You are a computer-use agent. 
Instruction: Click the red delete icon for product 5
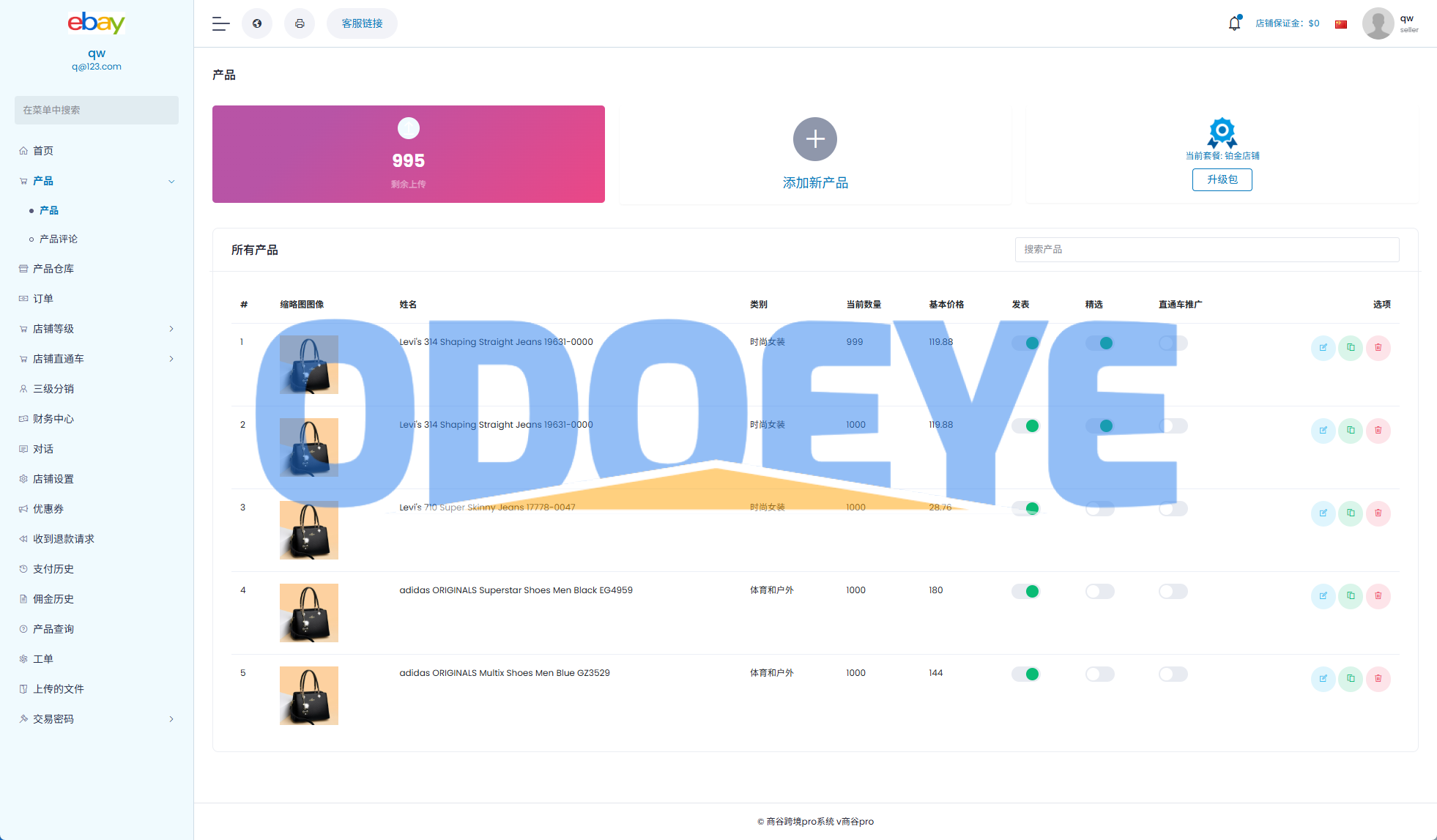tap(1378, 679)
